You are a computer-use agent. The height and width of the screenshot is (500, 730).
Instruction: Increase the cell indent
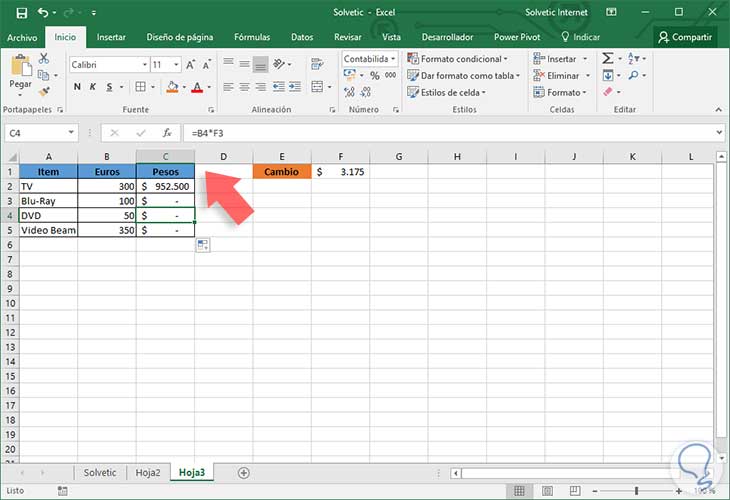click(x=295, y=87)
